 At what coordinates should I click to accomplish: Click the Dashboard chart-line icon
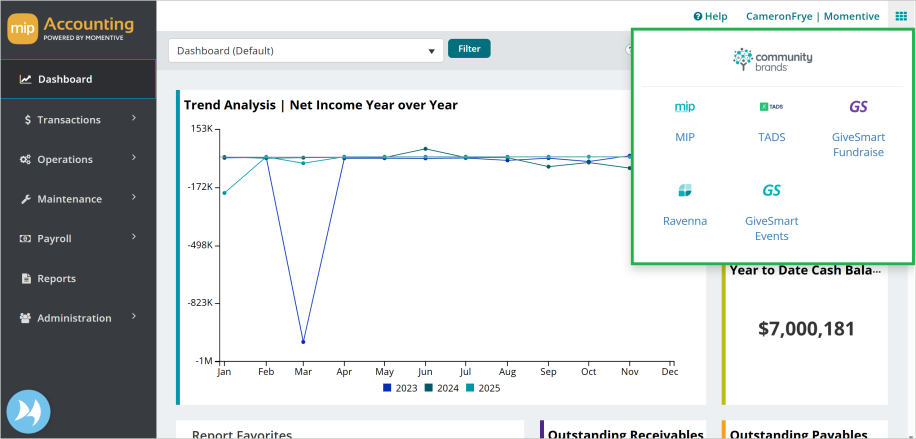click(25, 79)
